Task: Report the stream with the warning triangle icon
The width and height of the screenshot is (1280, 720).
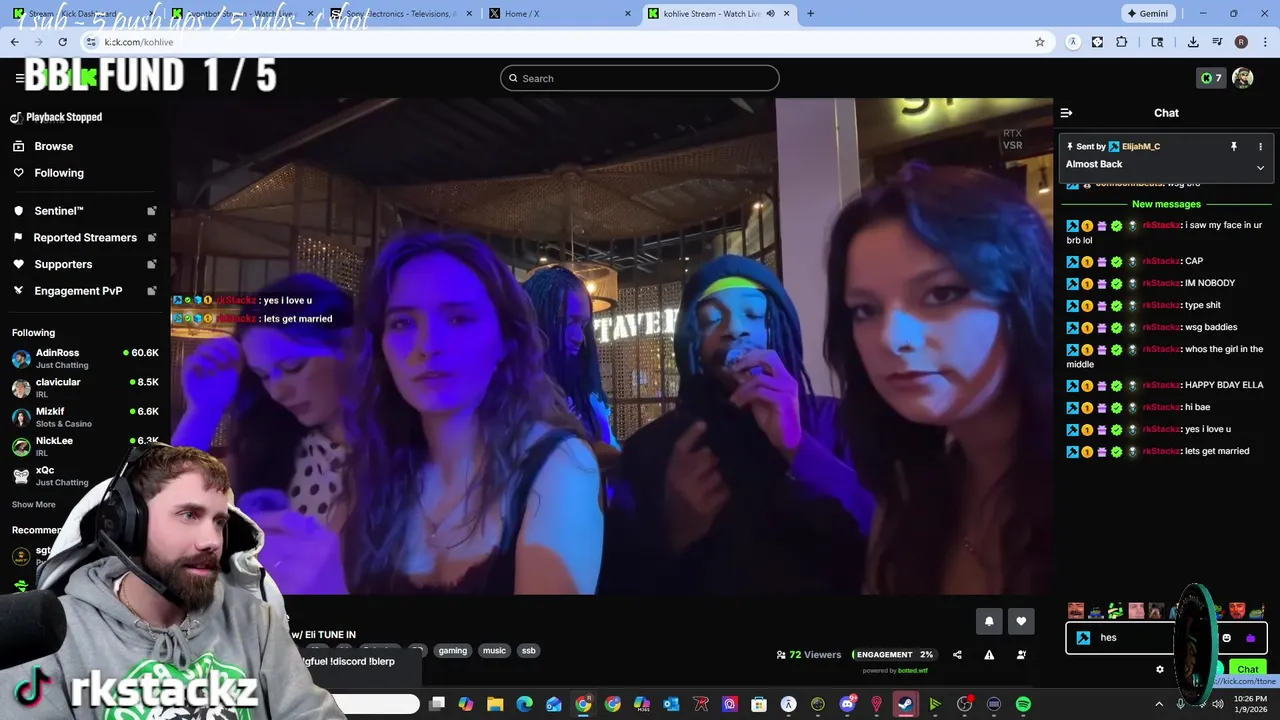Action: click(989, 655)
